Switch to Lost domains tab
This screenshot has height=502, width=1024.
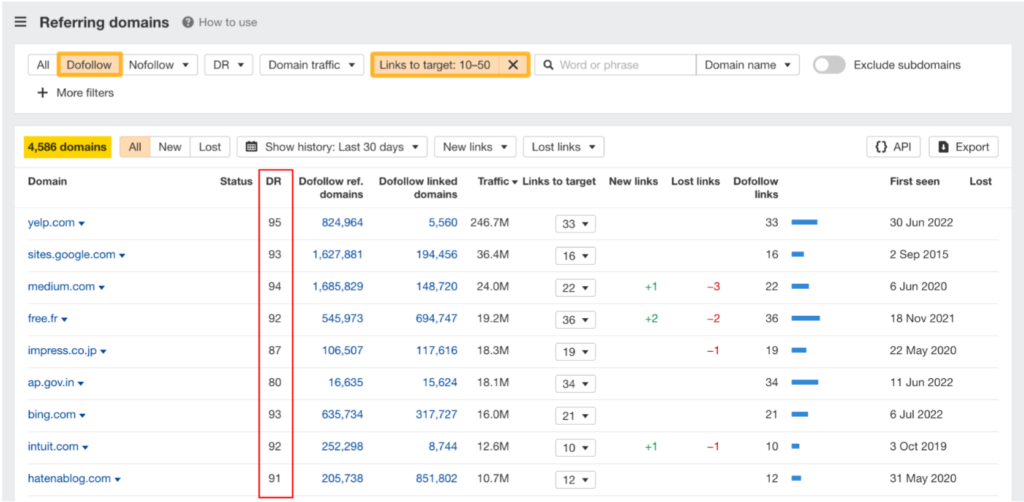click(210, 147)
